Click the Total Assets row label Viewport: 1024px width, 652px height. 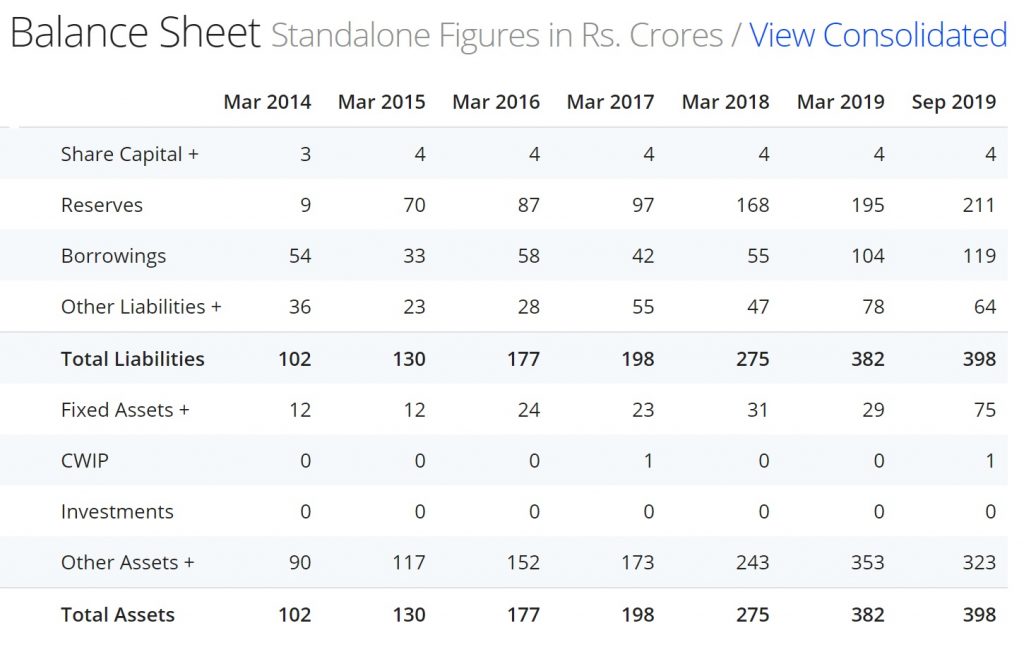click(x=117, y=615)
